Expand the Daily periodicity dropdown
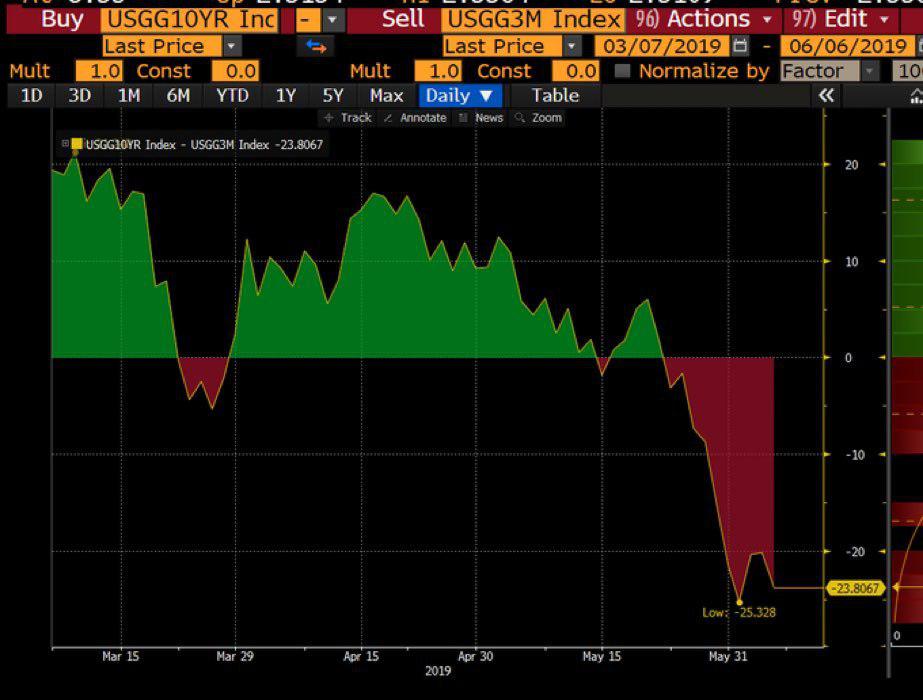The height and width of the screenshot is (700, 923). [x=460, y=95]
